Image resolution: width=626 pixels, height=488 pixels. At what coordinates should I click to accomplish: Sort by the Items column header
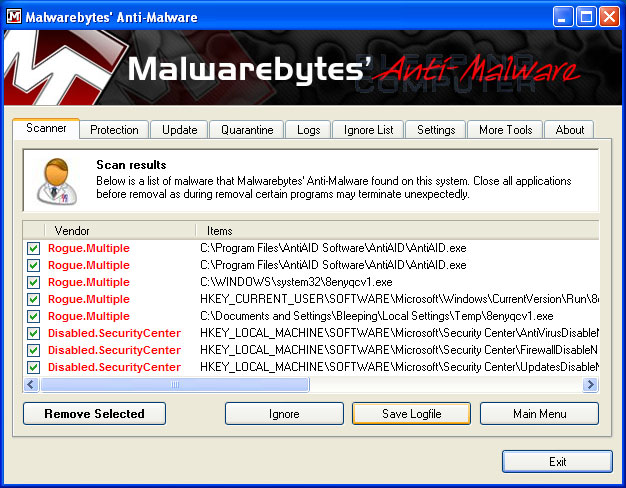click(397, 230)
